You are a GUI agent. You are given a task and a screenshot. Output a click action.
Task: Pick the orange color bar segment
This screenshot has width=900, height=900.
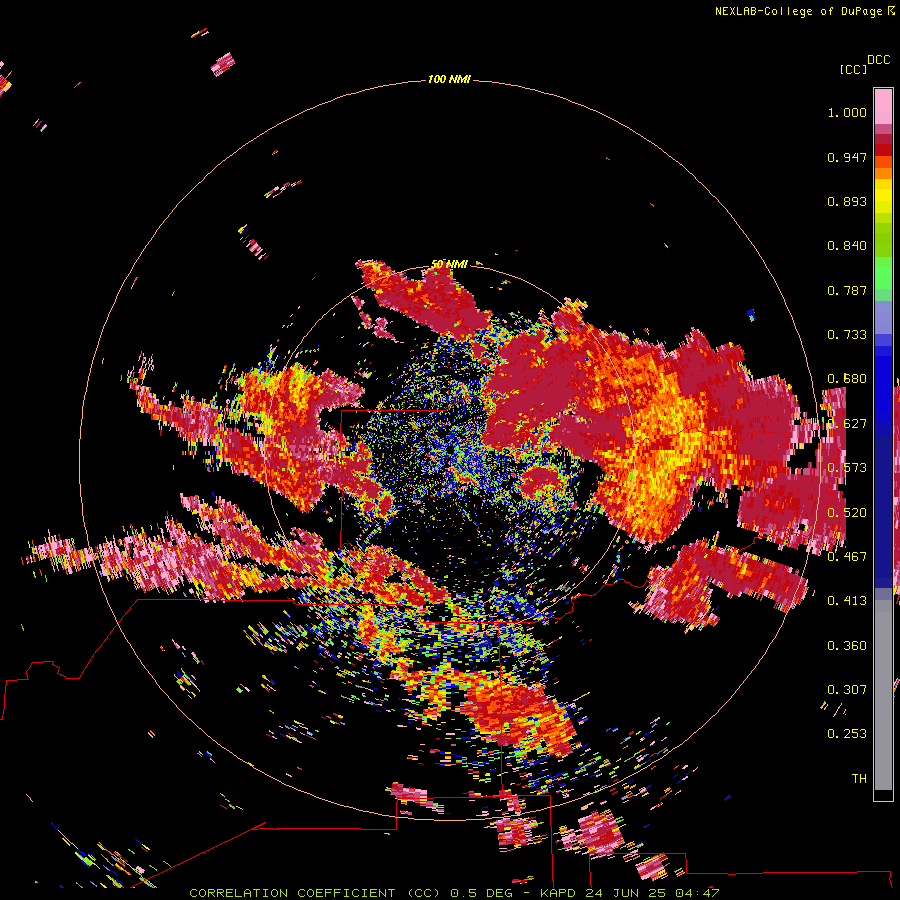(883, 173)
